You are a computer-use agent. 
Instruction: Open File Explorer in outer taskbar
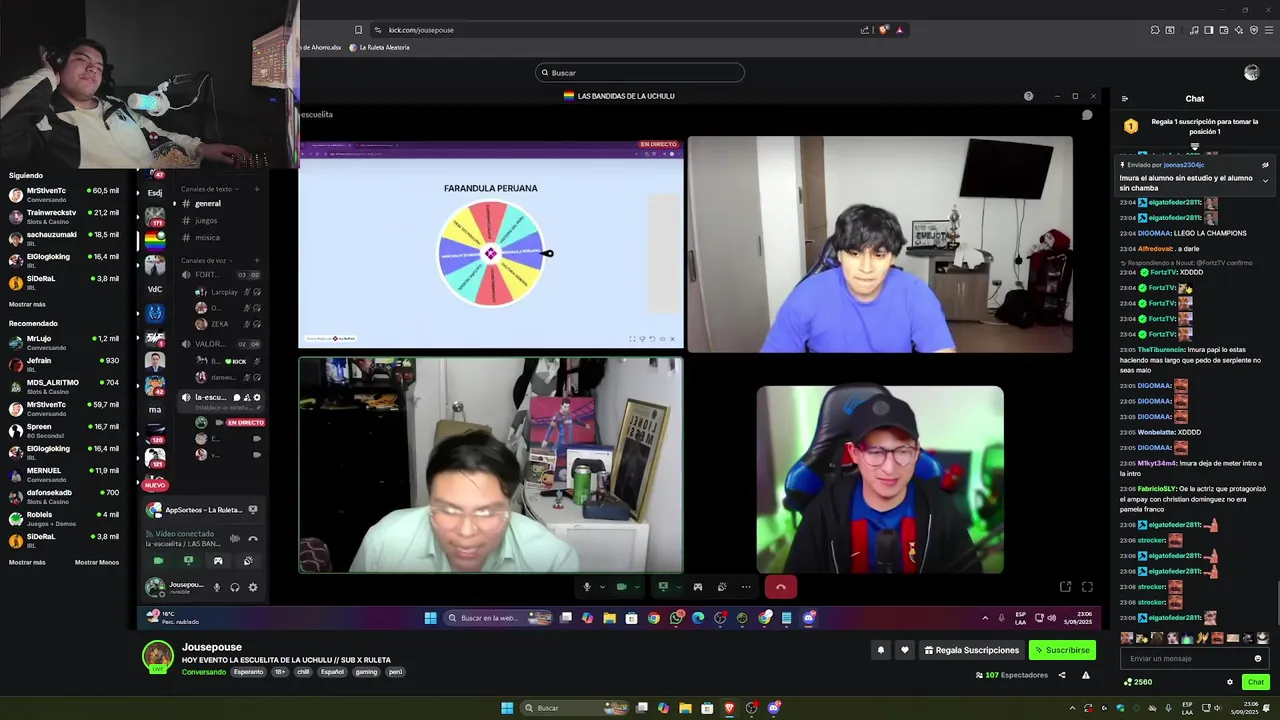pos(685,708)
